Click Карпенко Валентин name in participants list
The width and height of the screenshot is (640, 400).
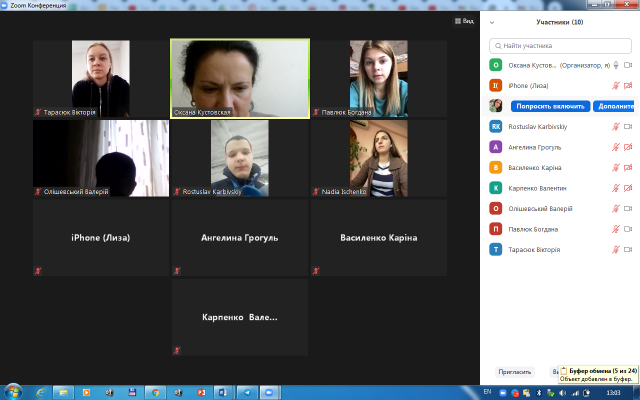coord(537,188)
